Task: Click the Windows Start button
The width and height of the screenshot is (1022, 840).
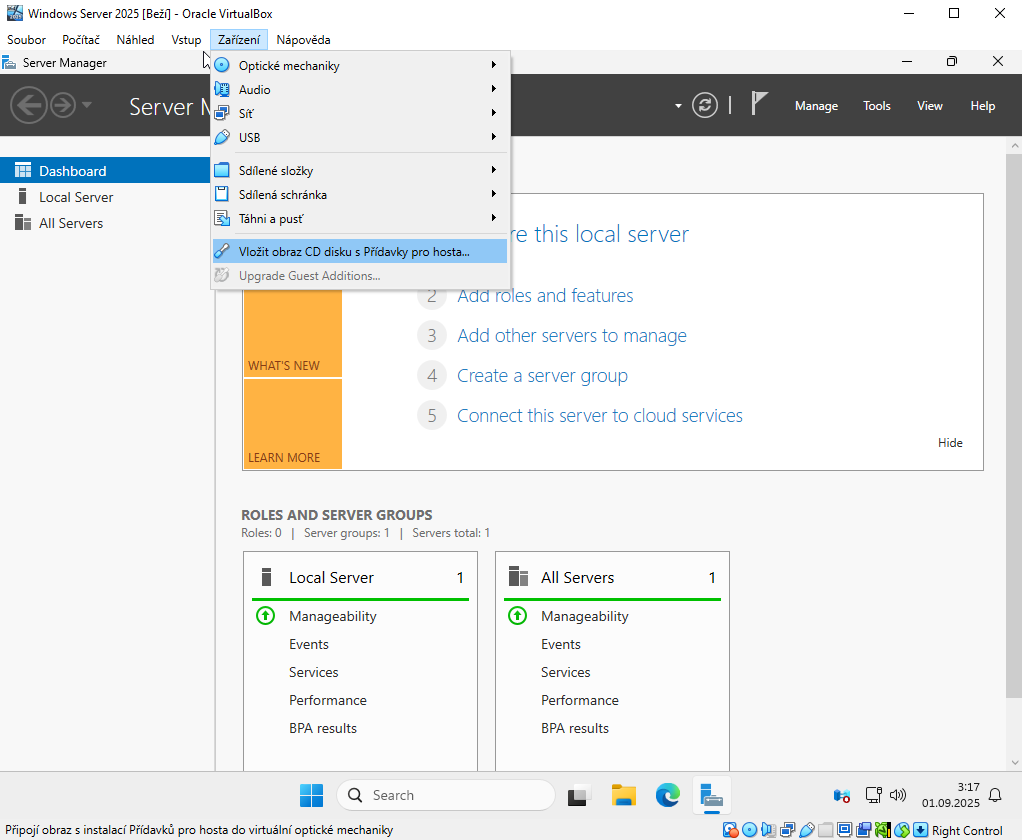Action: click(311, 795)
